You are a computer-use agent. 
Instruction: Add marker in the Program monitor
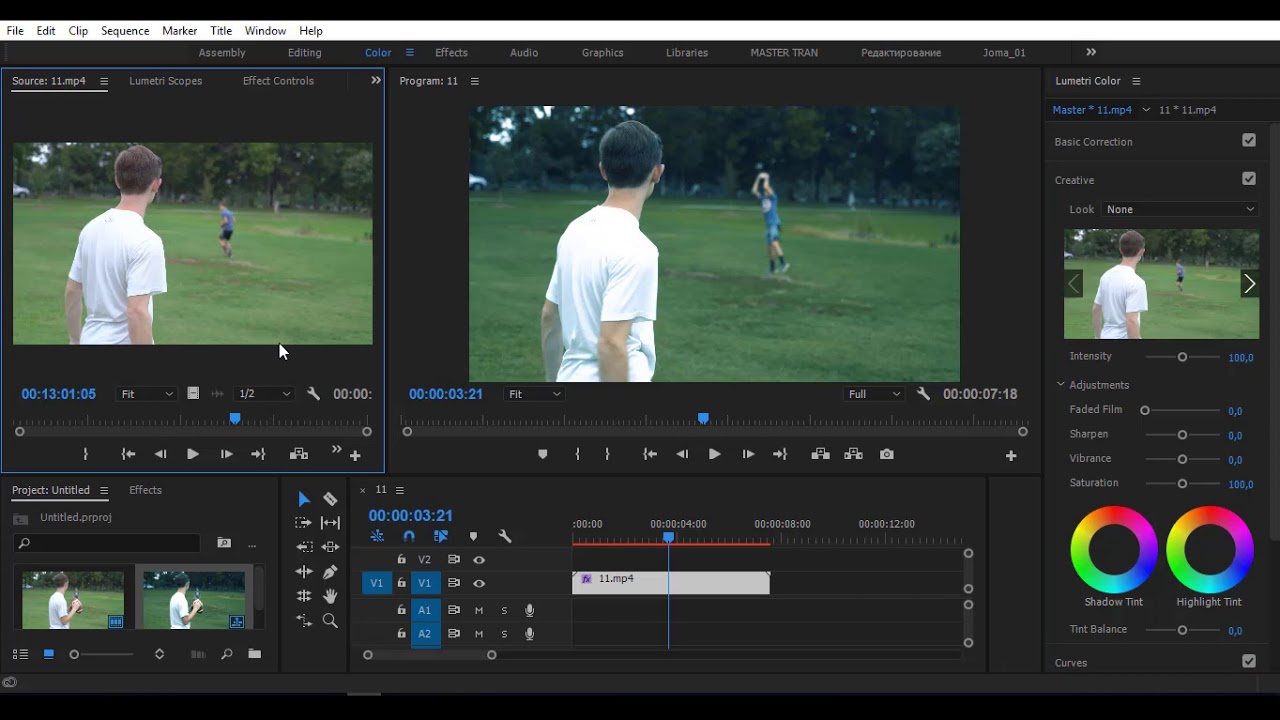(543, 454)
